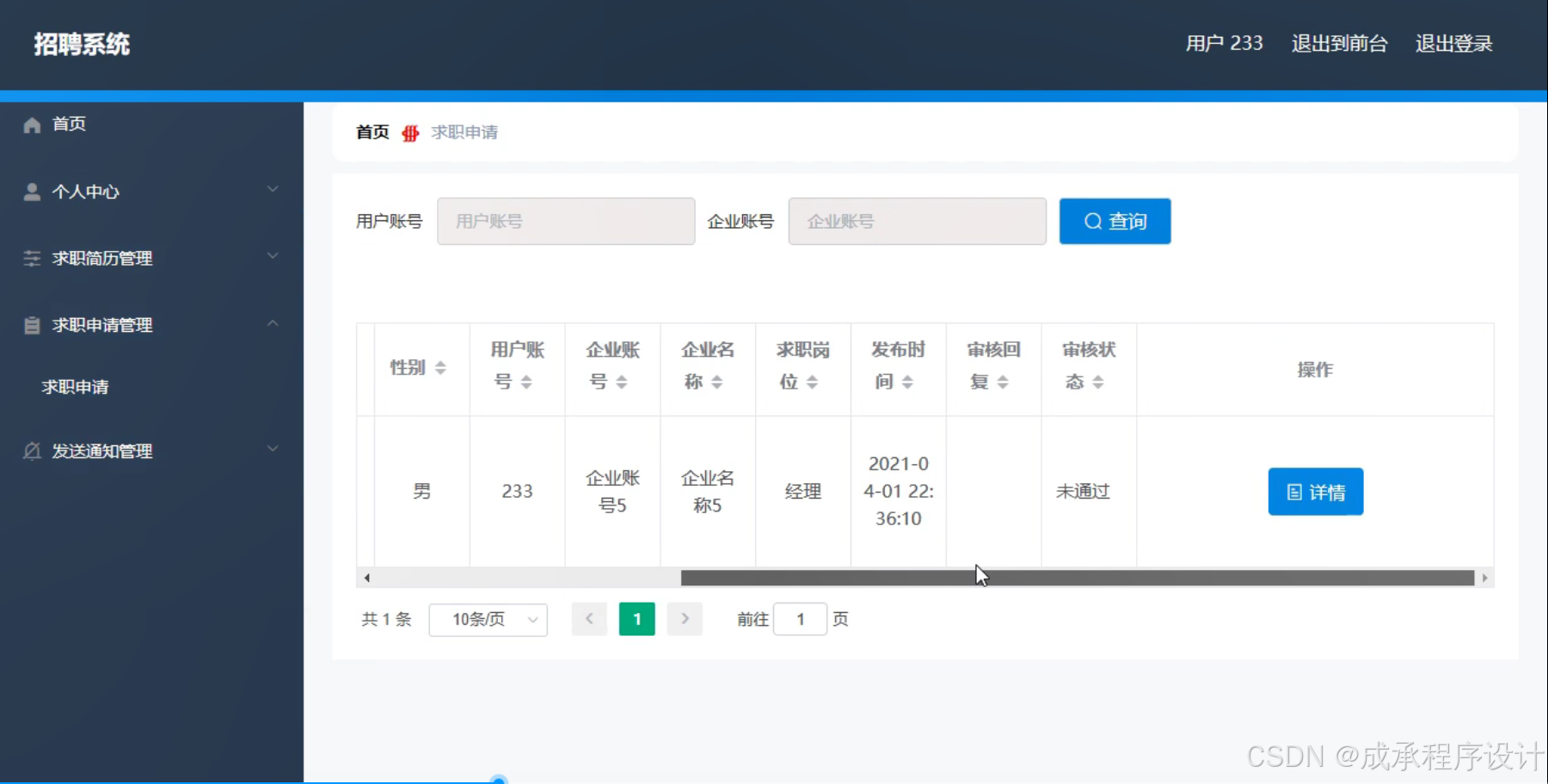Click the clipboard icon beside 求职申请管理
This screenshot has width=1548, height=784.
32,325
